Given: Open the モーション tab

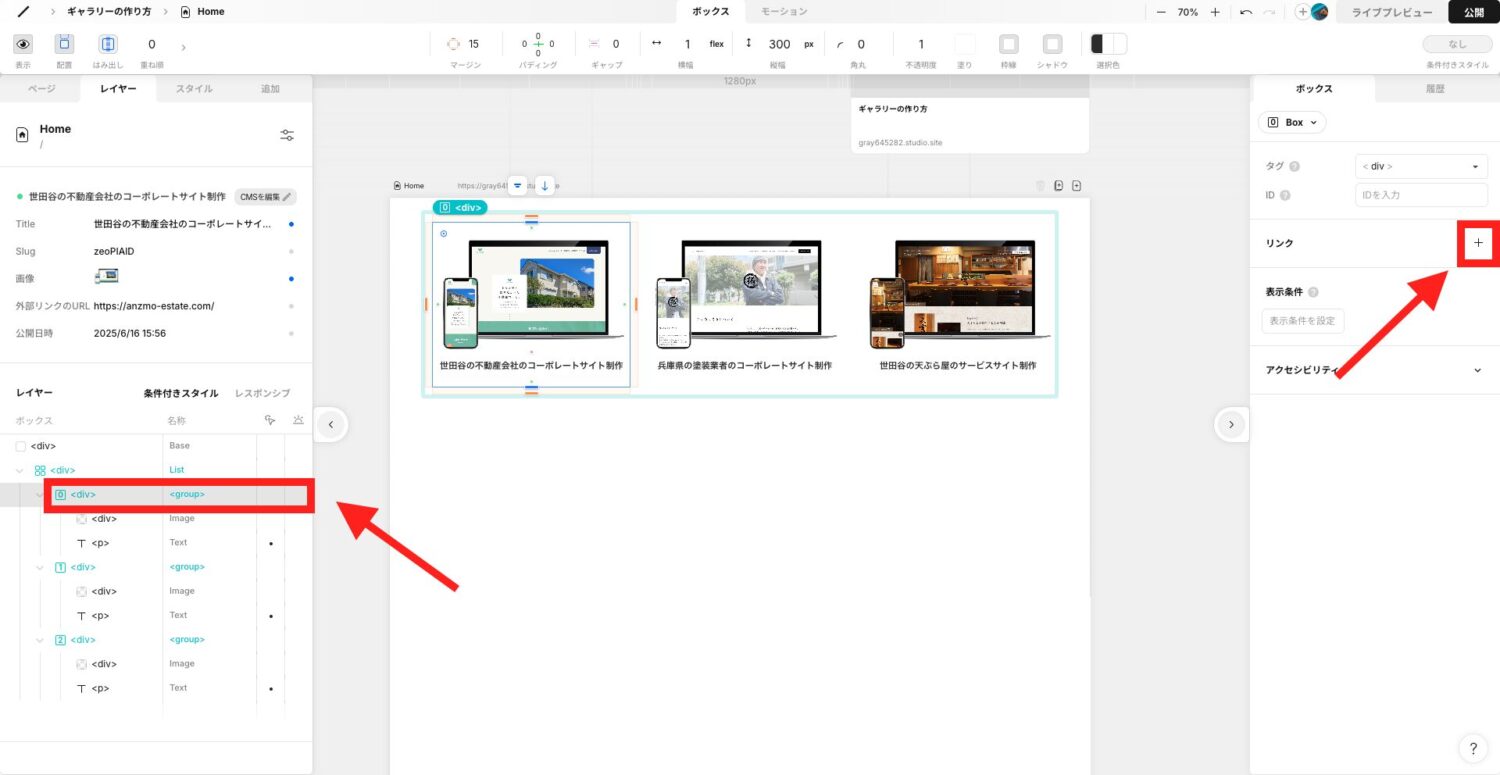Looking at the screenshot, I should pyautogui.click(x=786, y=11).
